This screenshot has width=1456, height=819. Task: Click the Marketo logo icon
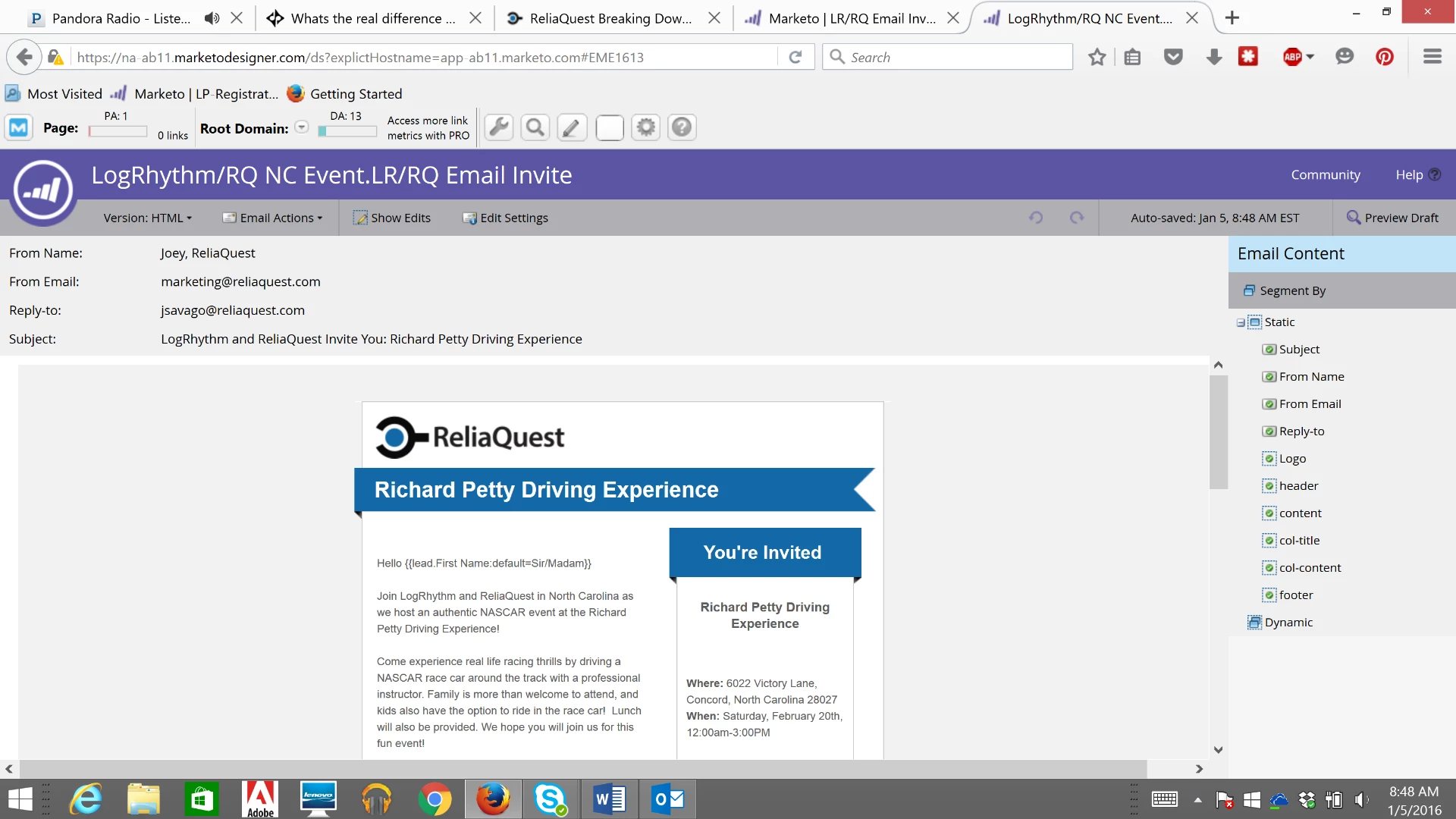(43, 190)
